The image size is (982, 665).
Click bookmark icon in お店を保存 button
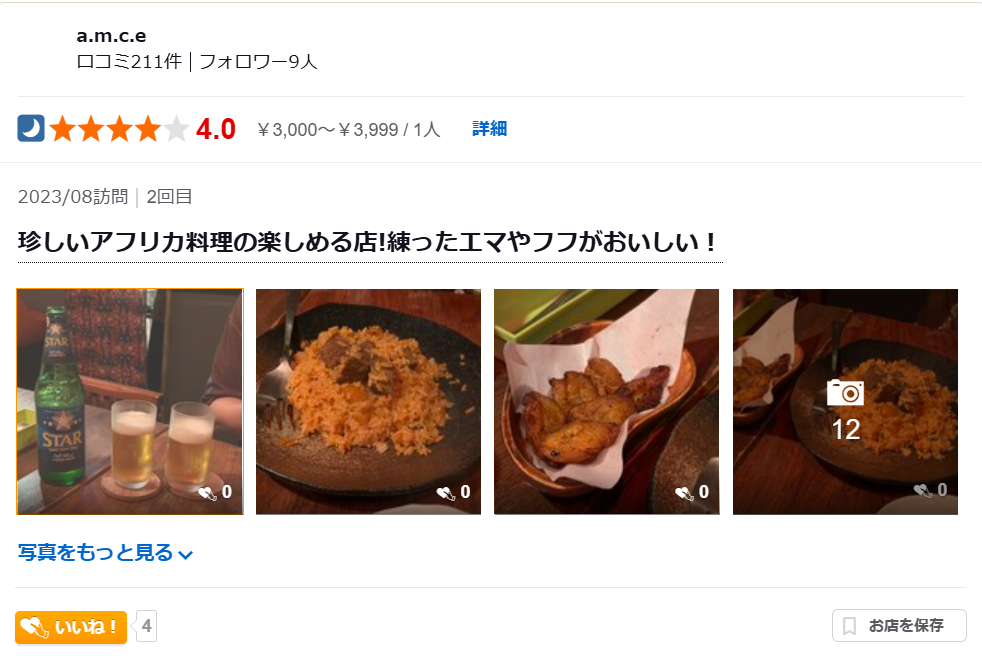coord(849,626)
